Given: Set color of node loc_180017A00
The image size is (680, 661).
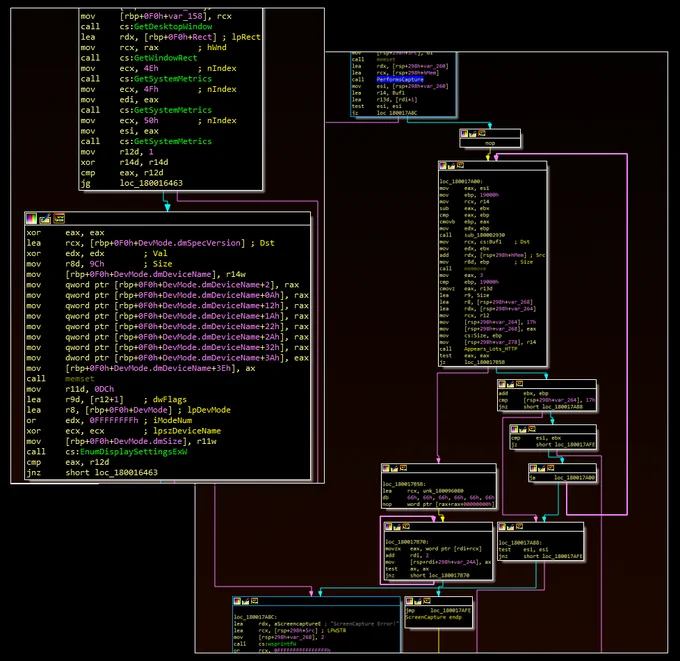Looking at the screenshot, I should coord(443,166).
